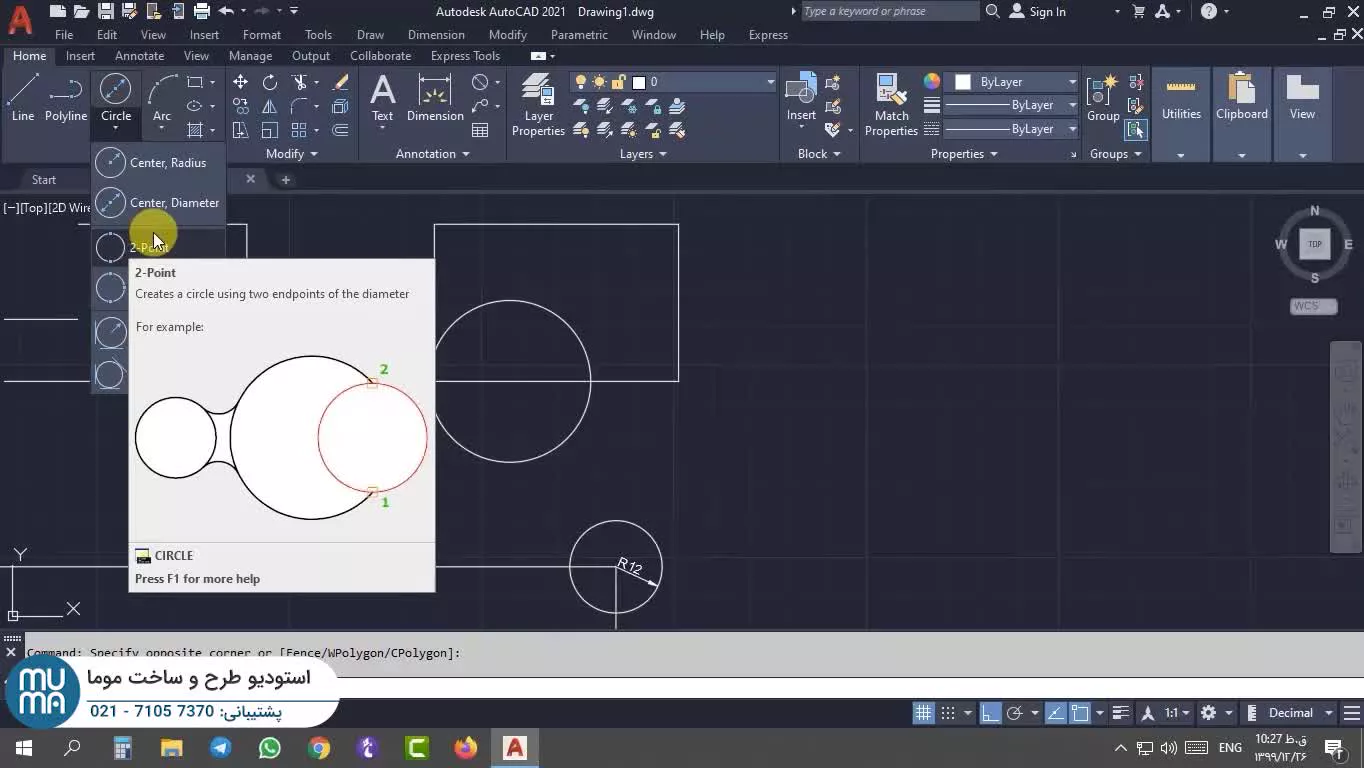The image size is (1364, 768).
Task: Open the object color ByLayer dropdown
Action: 1072,82
